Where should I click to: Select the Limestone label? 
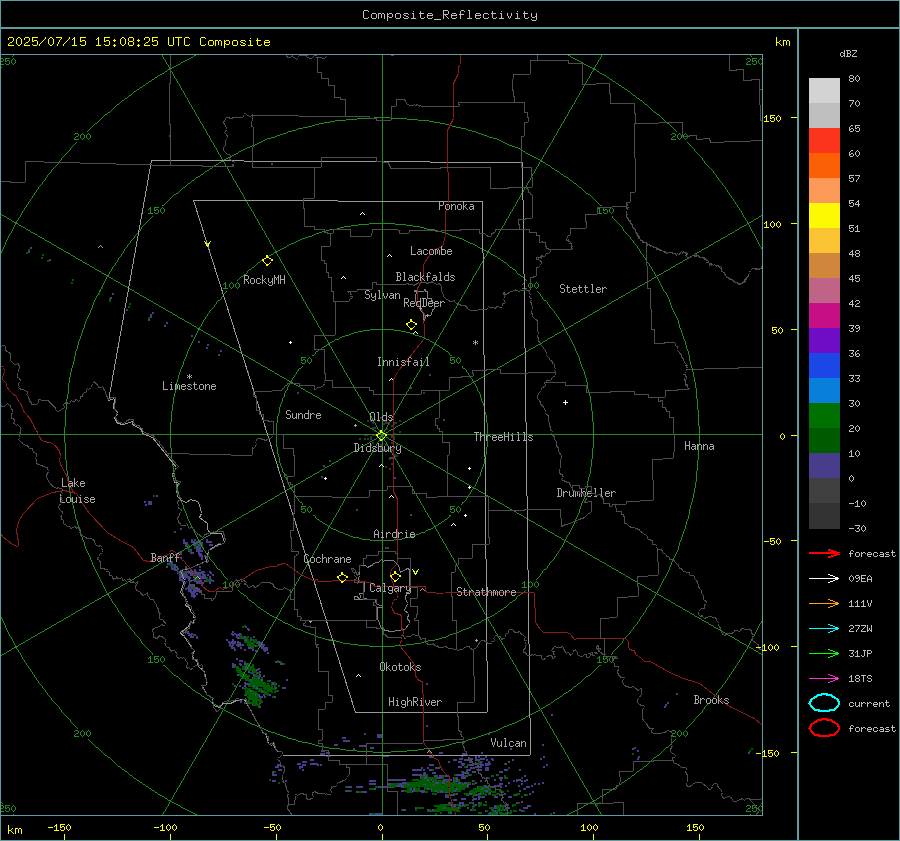coord(189,386)
